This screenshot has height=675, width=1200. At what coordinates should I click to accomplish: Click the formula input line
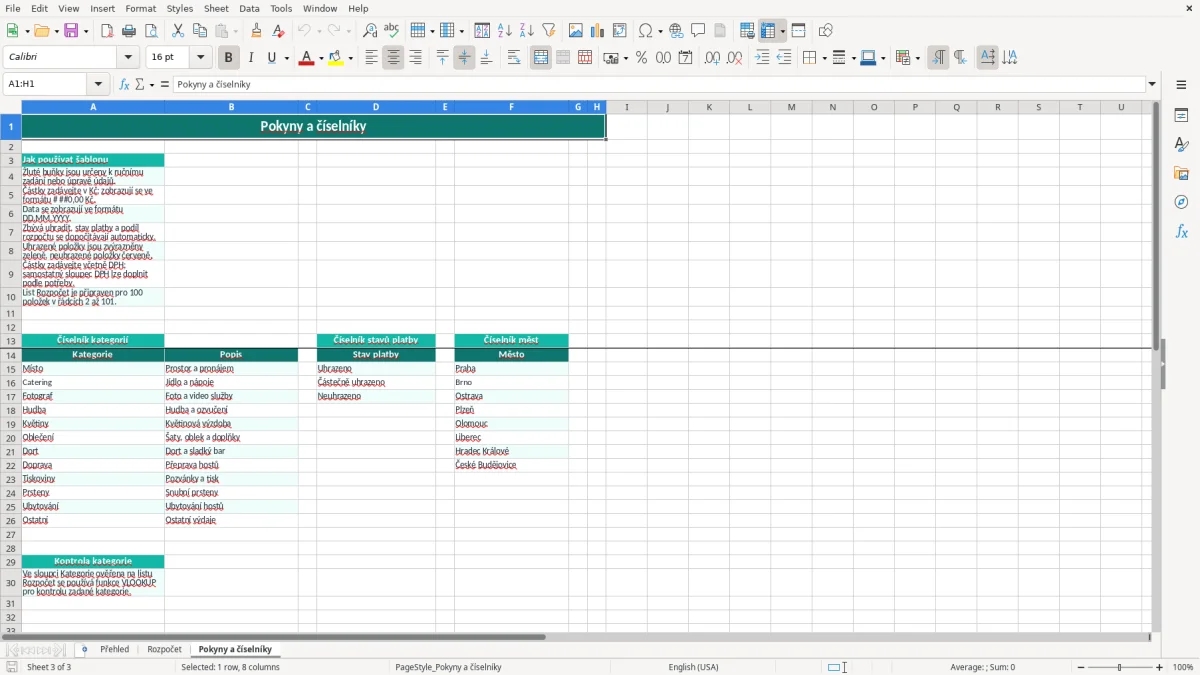pos(659,85)
